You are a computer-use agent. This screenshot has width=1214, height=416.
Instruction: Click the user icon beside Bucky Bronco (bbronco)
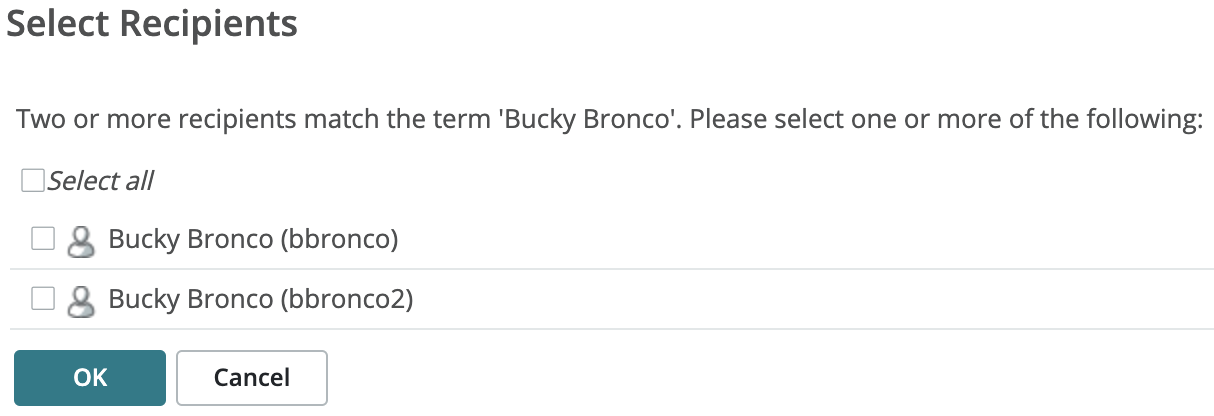click(81, 240)
